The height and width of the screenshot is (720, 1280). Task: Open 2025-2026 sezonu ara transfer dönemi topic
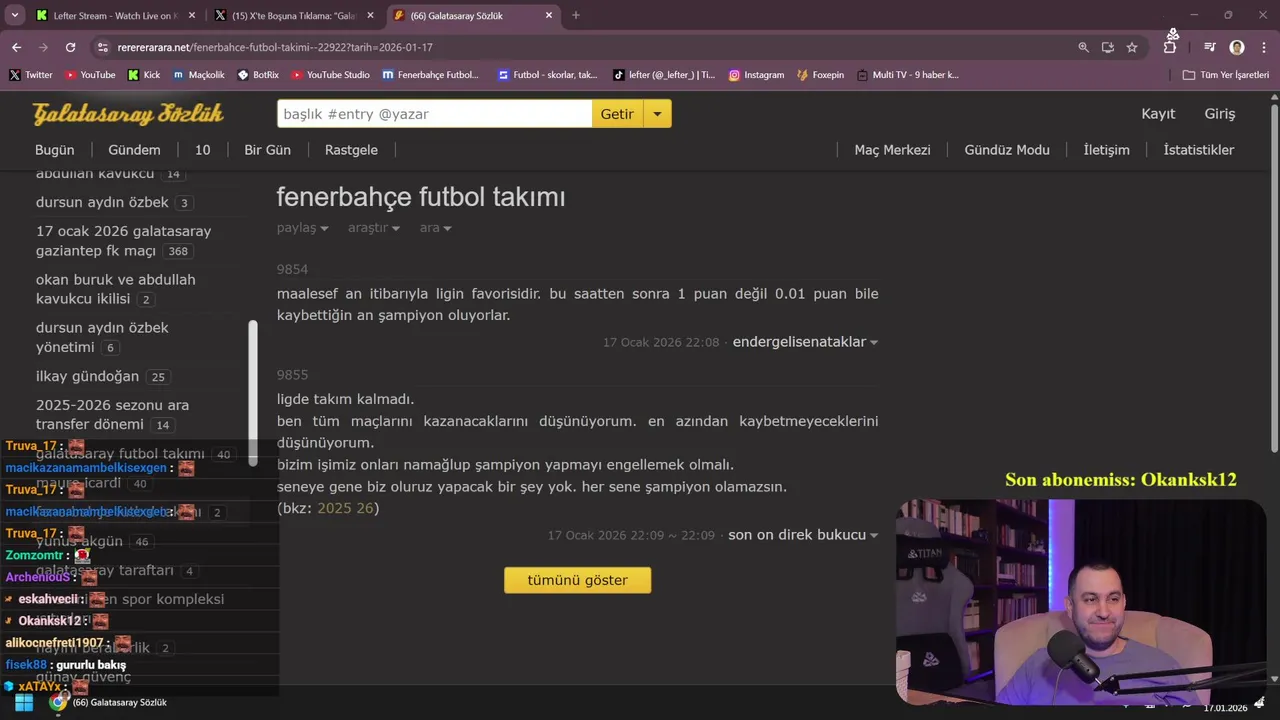[112, 415]
